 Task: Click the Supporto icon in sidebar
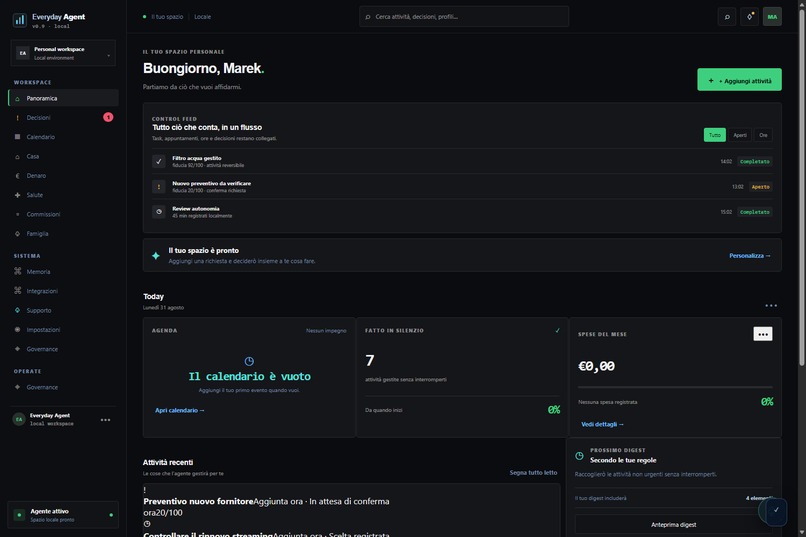point(17,310)
